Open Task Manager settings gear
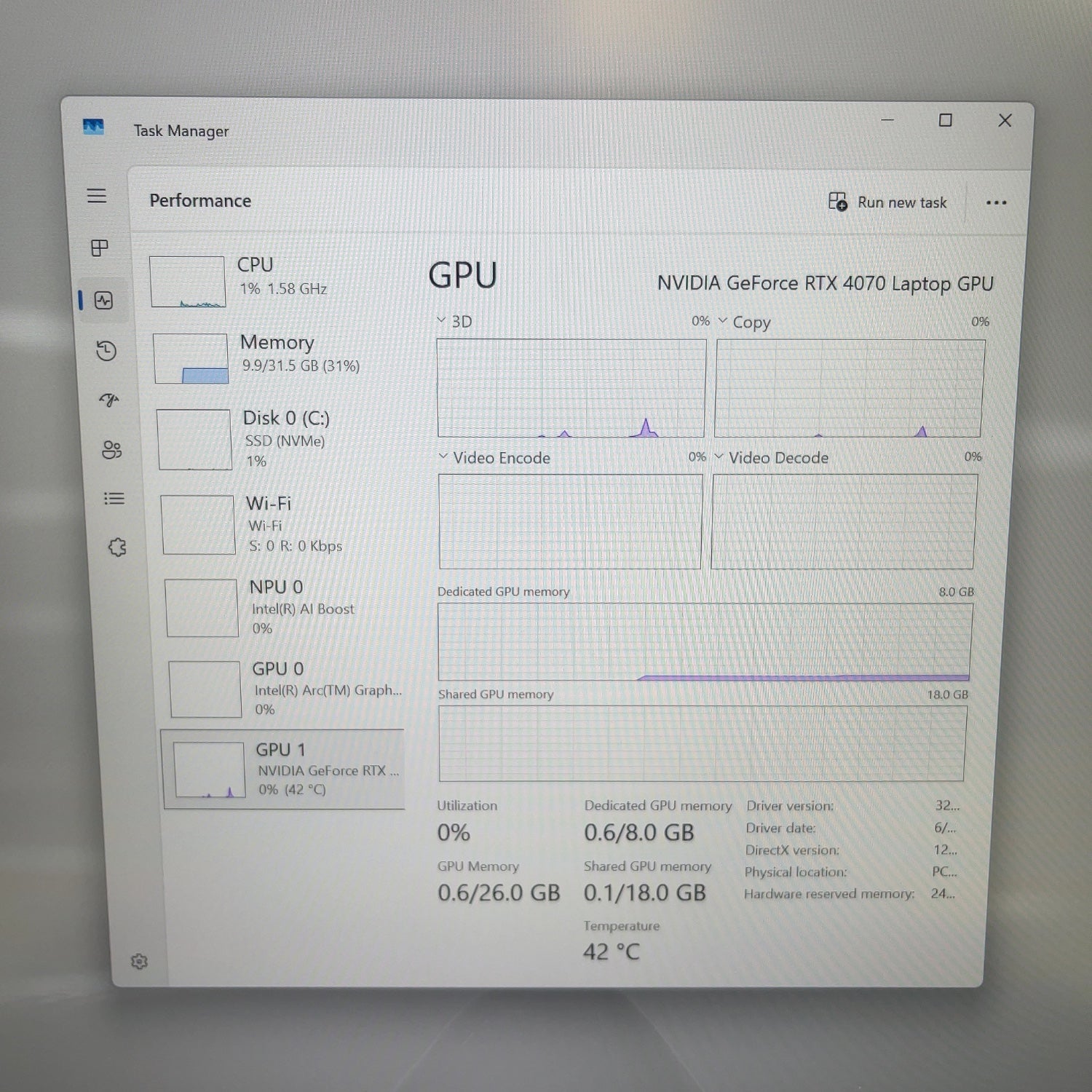Viewport: 1092px width, 1092px height. click(138, 962)
